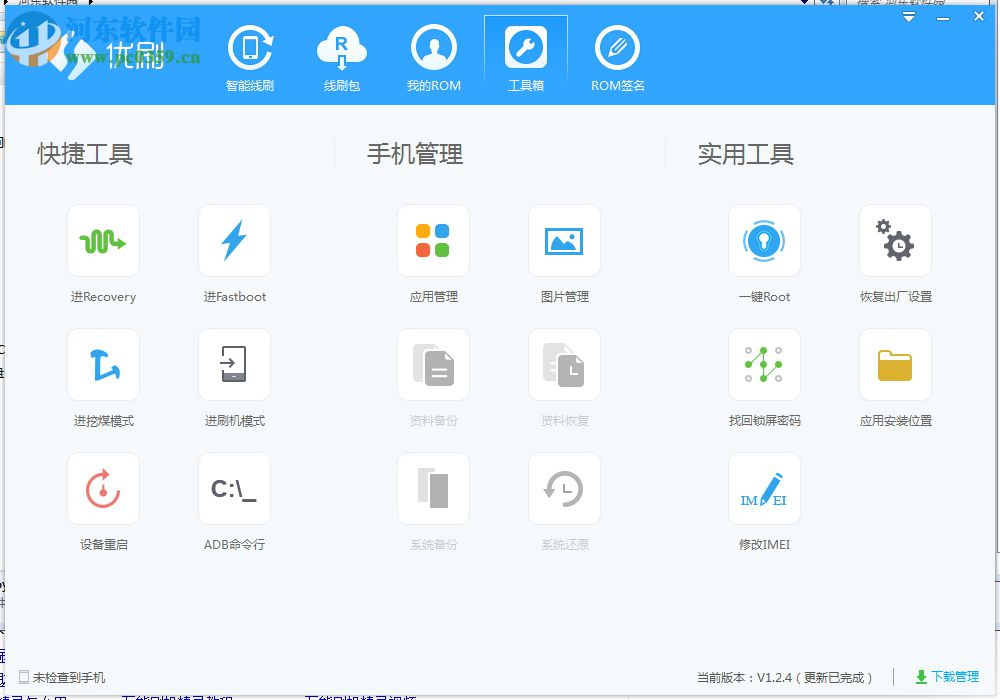This screenshot has height=700, width=1000.
Task: Open the ADB命令行 command line
Action: pyautogui.click(x=234, y=502)
